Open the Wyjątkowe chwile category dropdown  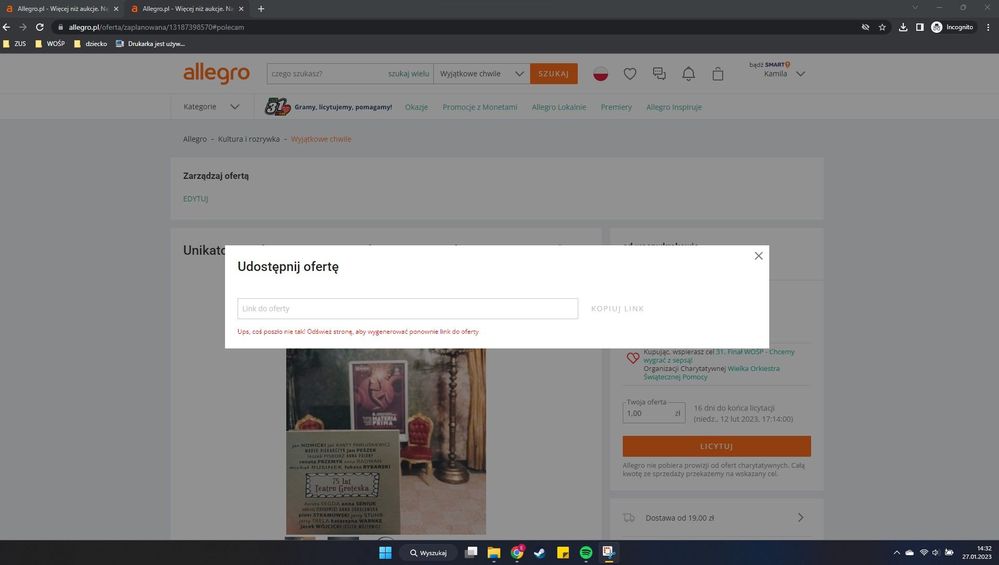pyautogui.click(x=482, y=74)
